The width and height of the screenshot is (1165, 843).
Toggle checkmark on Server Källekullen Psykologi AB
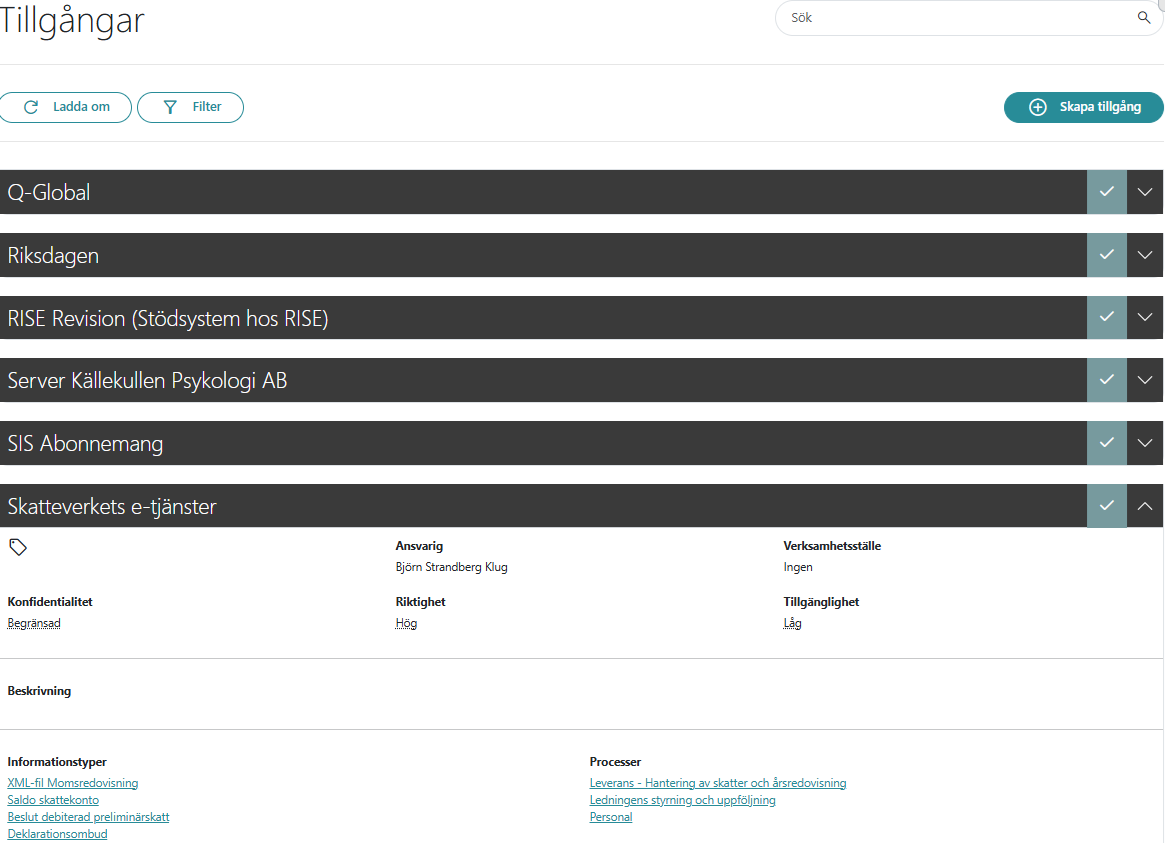click(x=1106, y=380)
